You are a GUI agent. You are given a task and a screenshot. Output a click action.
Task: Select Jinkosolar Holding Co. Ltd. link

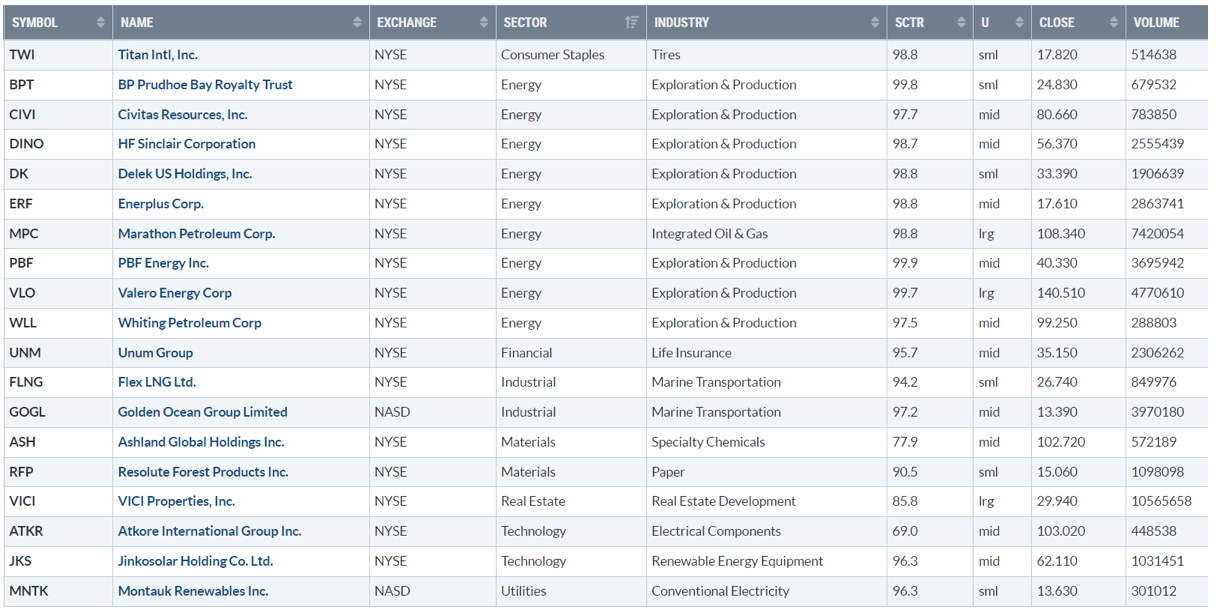[x=195, y=561]
